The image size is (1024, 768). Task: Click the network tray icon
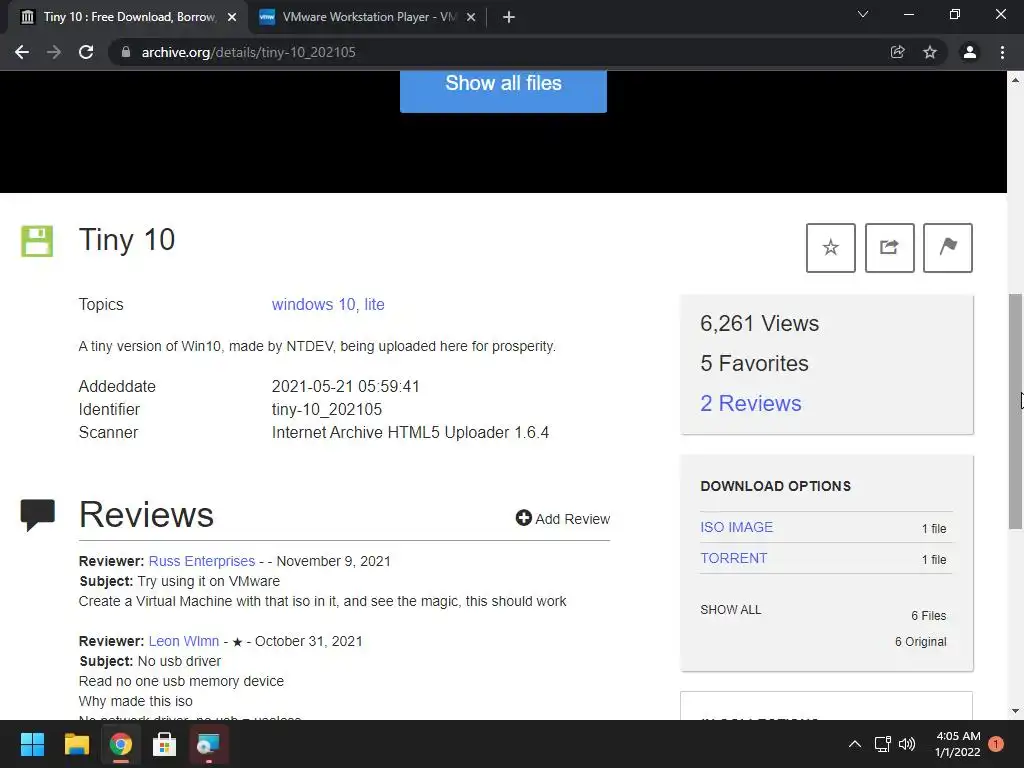[882, 744]
